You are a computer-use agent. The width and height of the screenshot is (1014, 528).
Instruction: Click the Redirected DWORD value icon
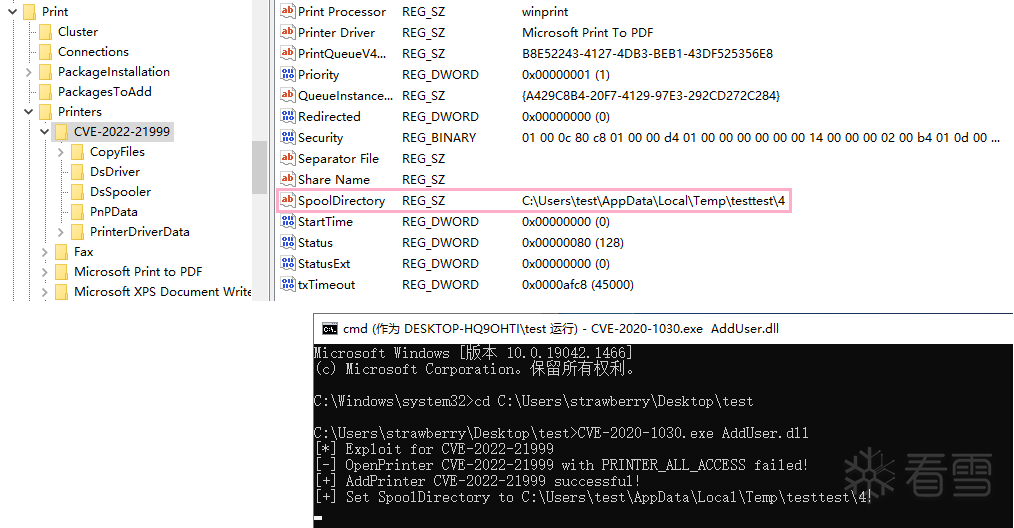[288, 116]
